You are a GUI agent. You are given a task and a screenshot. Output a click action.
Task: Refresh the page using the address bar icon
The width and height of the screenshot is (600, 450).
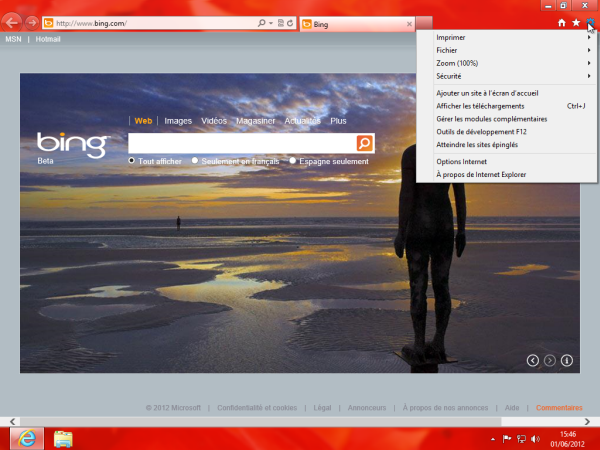coord(290,22)
